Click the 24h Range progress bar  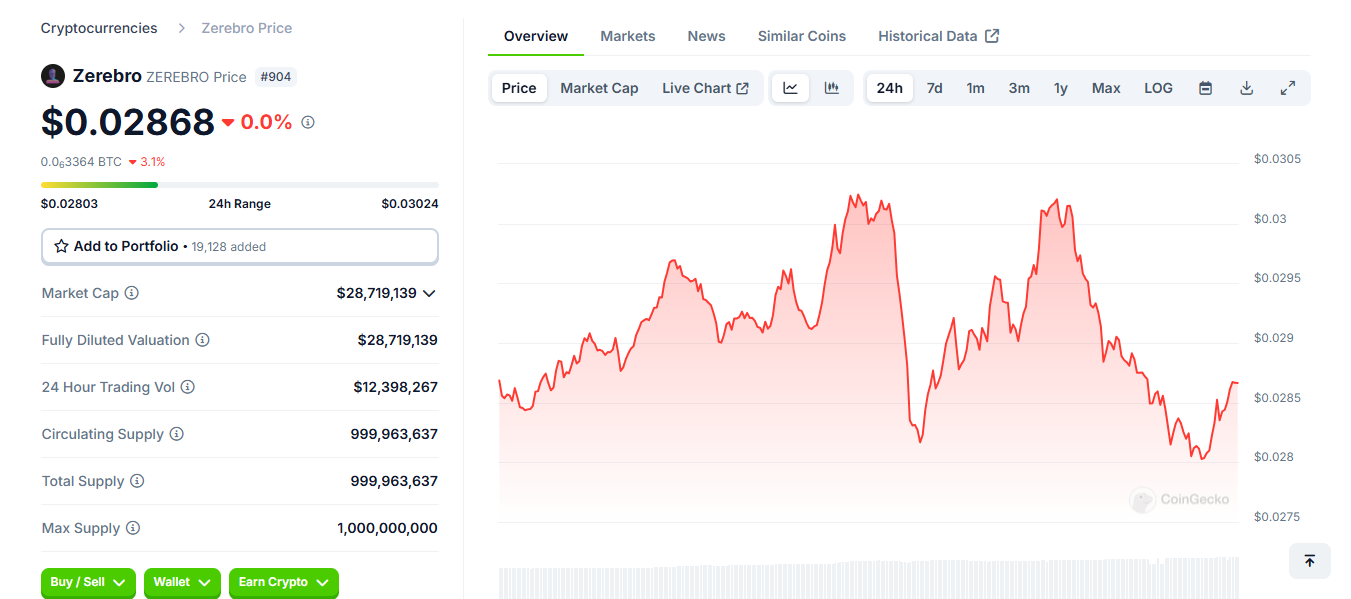(239, 185)
